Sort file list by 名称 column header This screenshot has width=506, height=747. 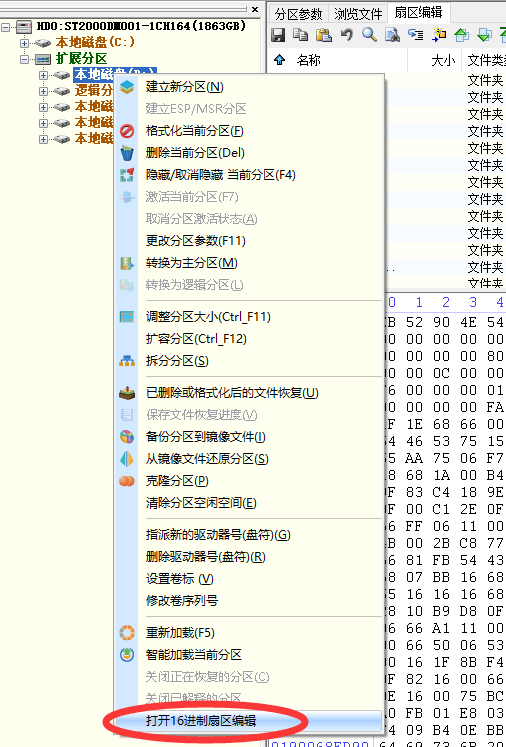coord(309,61)
